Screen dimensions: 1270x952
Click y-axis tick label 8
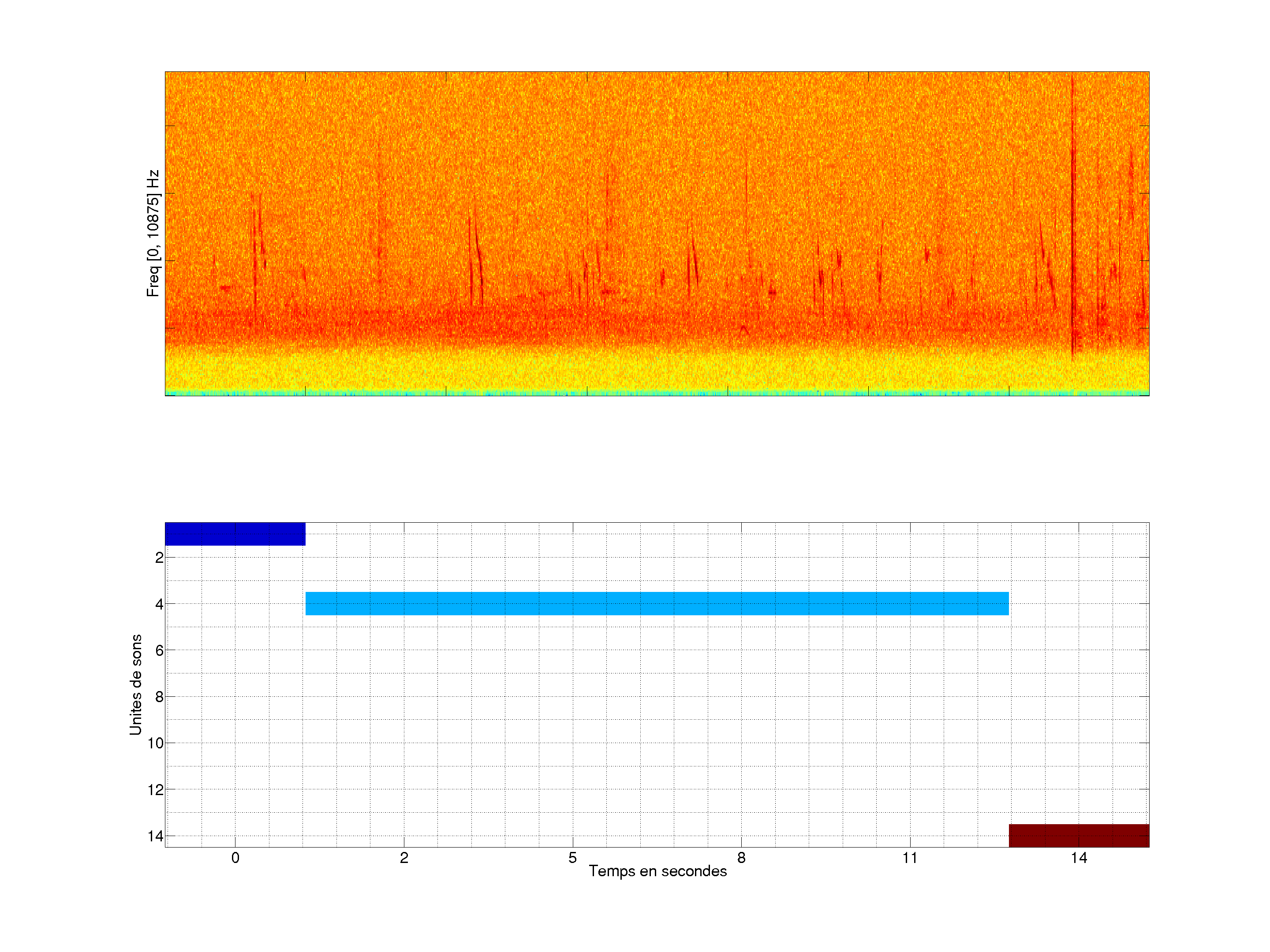coord(159,697)
